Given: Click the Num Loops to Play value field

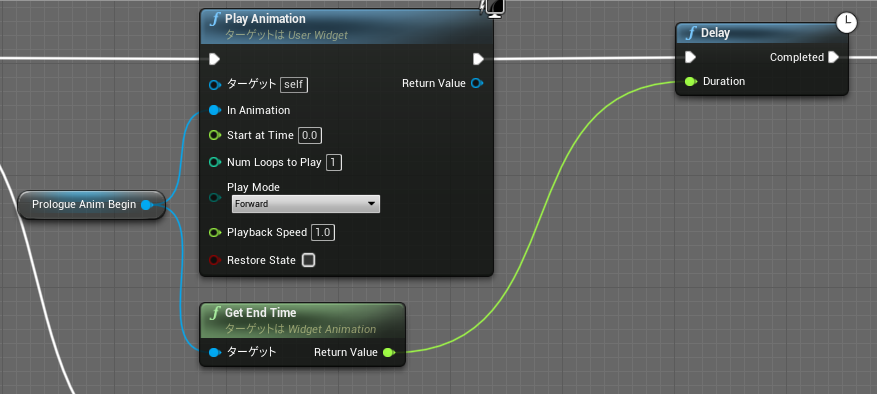Looking at the screenshot, I should (333, 163).
